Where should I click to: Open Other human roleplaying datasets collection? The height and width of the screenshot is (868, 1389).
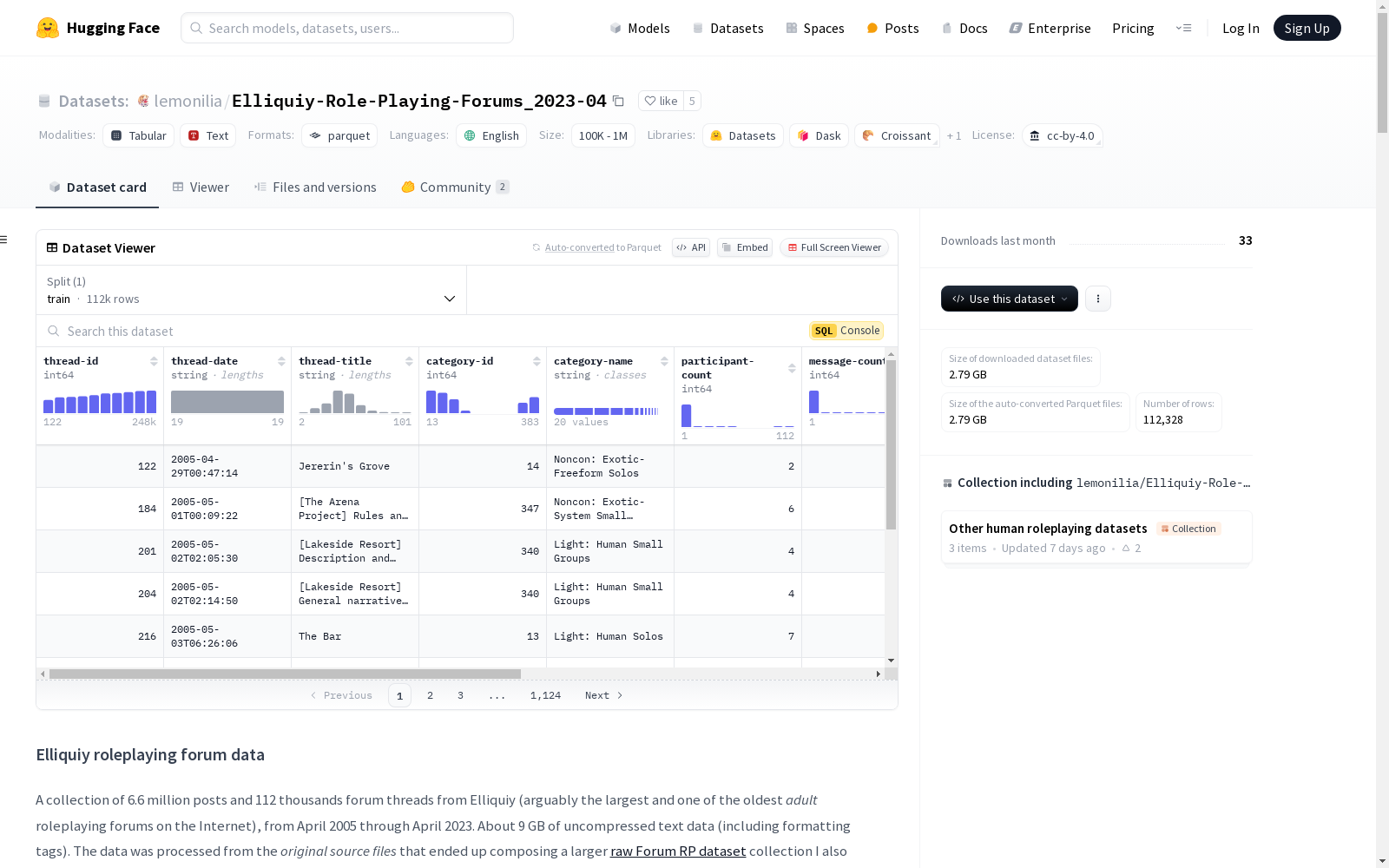(x=1096, y=537)
